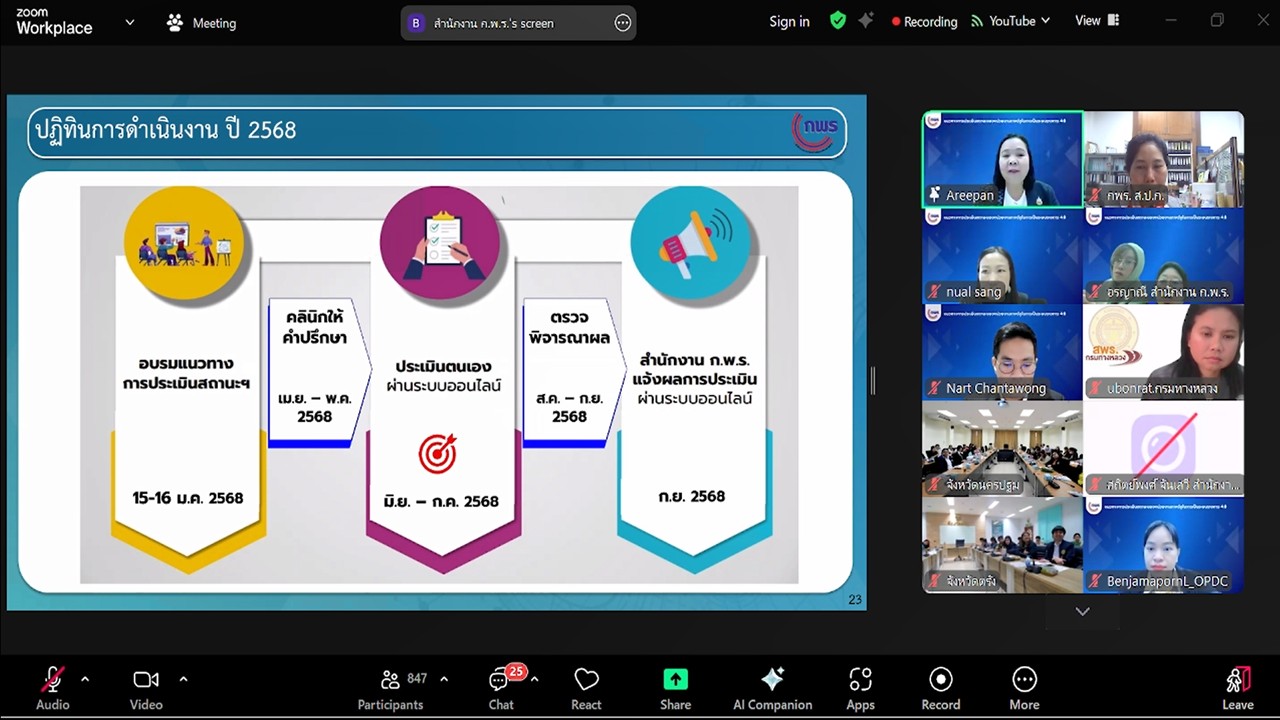Click the Sign in link
The height and width of the screenshot is (720, 1280).
coord(789,22)
